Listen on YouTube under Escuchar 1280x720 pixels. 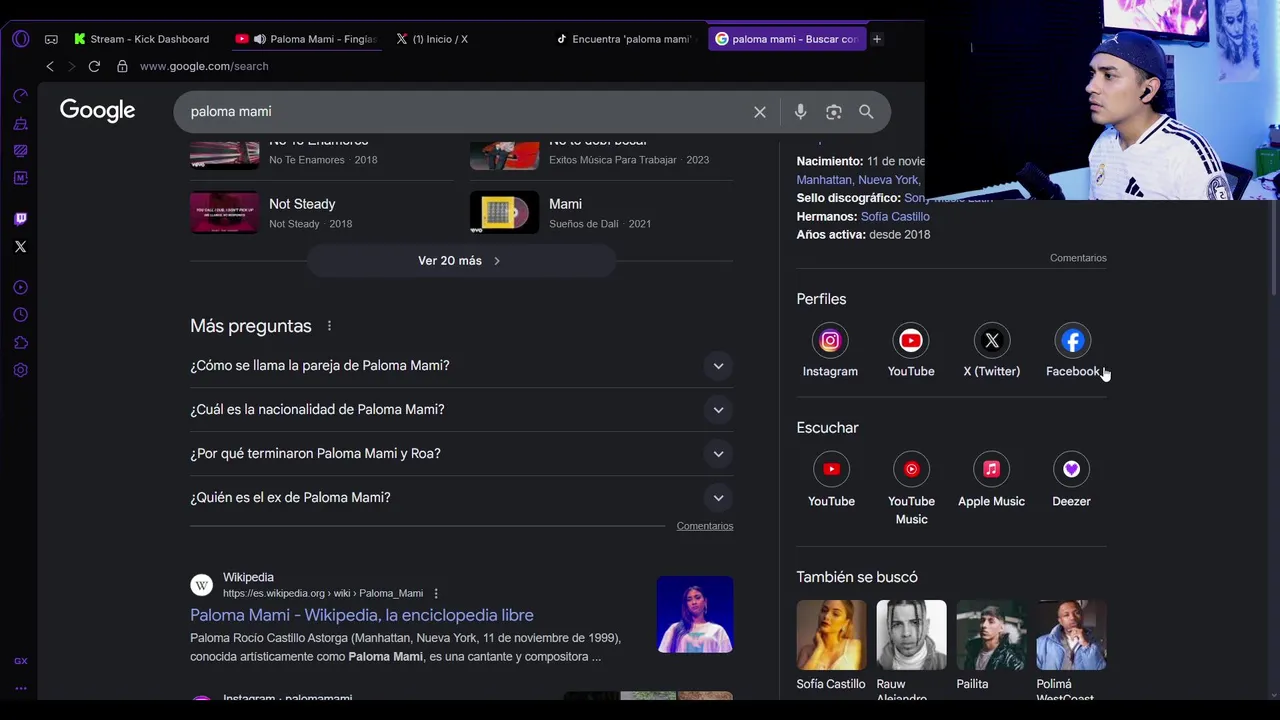(x=831, y=469)
